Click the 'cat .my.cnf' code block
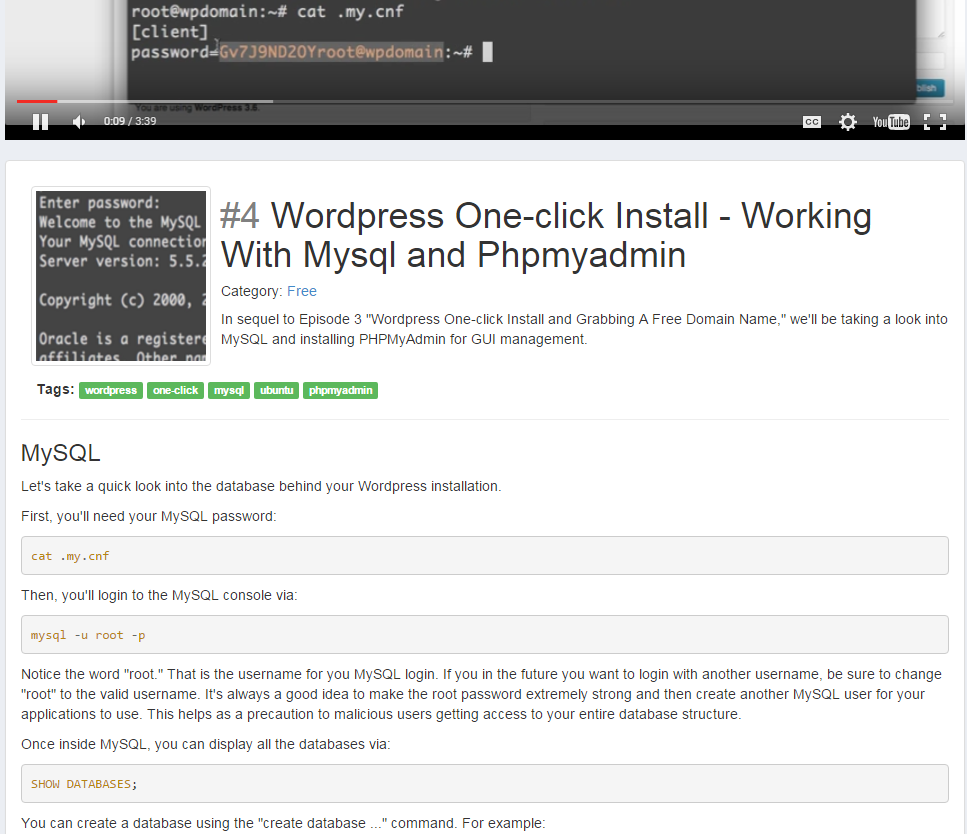Viewport: 967px width, 834px height. pos(485,556)
